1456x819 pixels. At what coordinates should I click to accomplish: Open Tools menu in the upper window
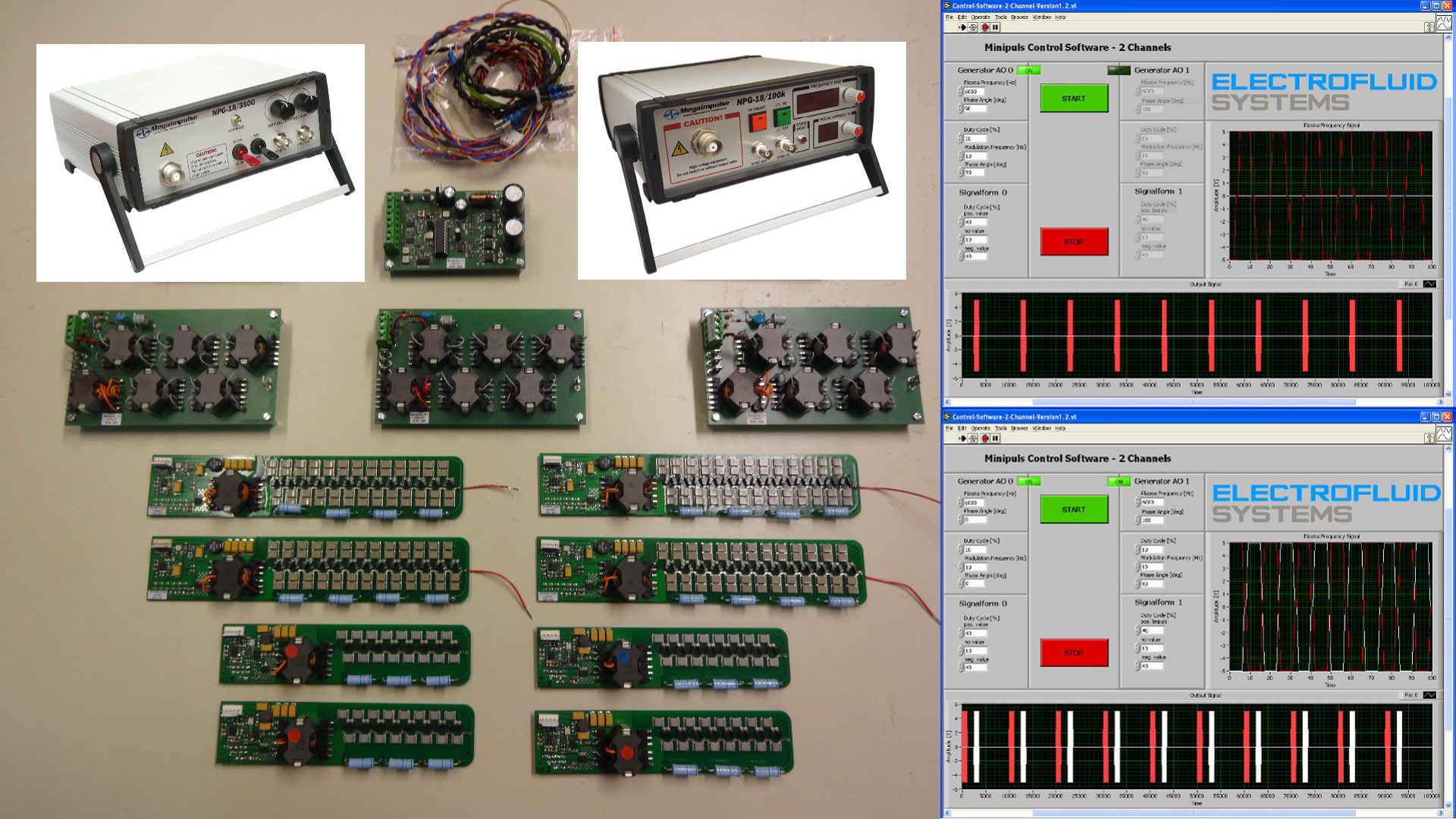coord(1001,17)
